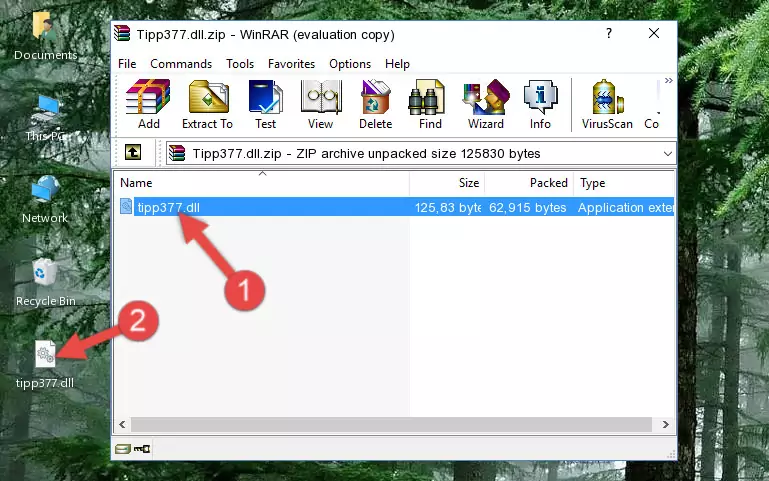This screenshot has height=481, width=769.
Task: Click the horizontal scrollbar thumb
Action: (x=391, y=425)
